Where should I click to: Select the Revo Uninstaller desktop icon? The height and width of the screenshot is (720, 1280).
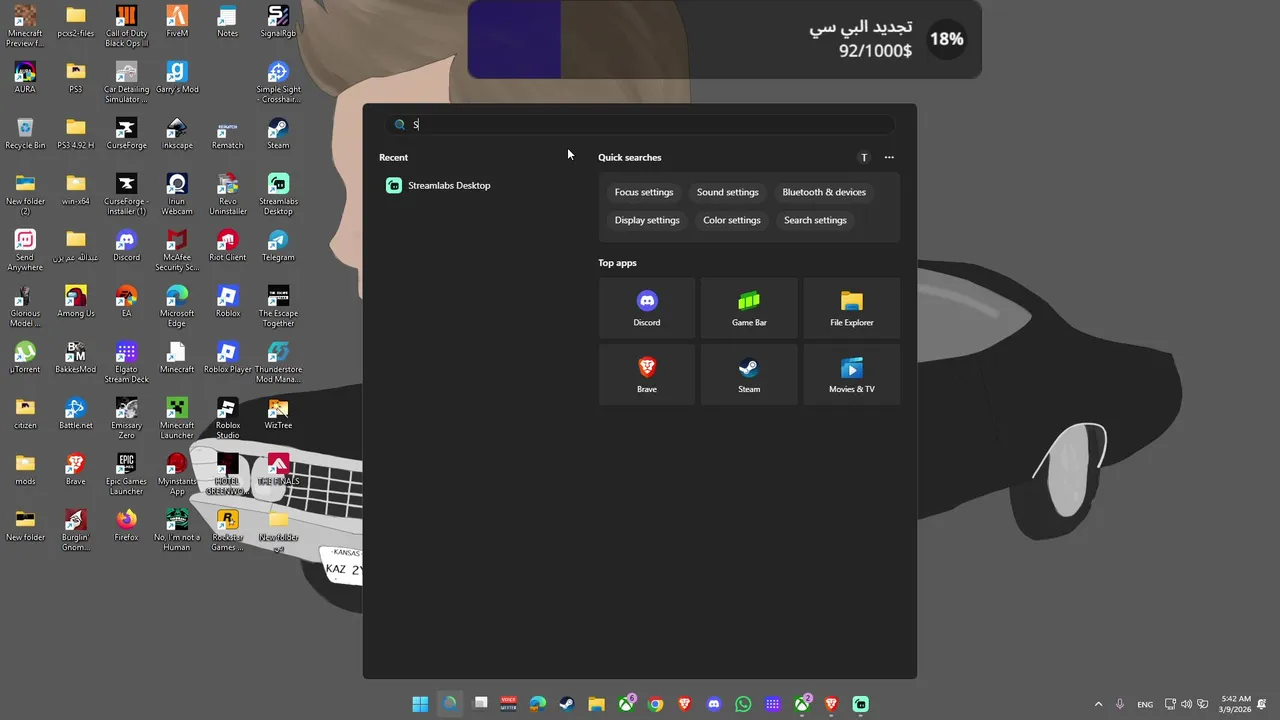coord(227,193)
